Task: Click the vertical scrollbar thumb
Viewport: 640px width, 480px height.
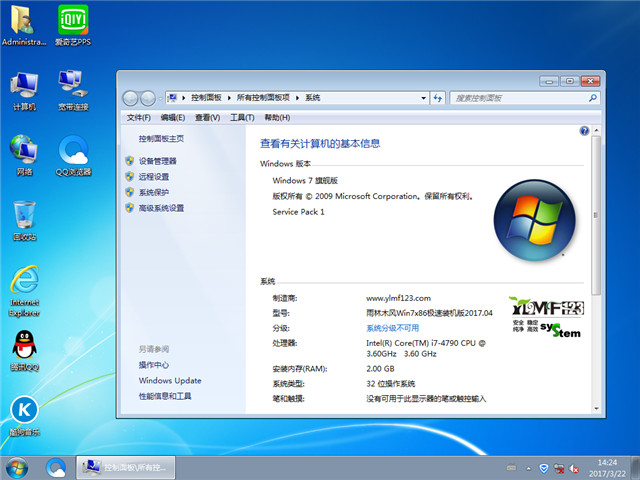Action: click(596, 215)
